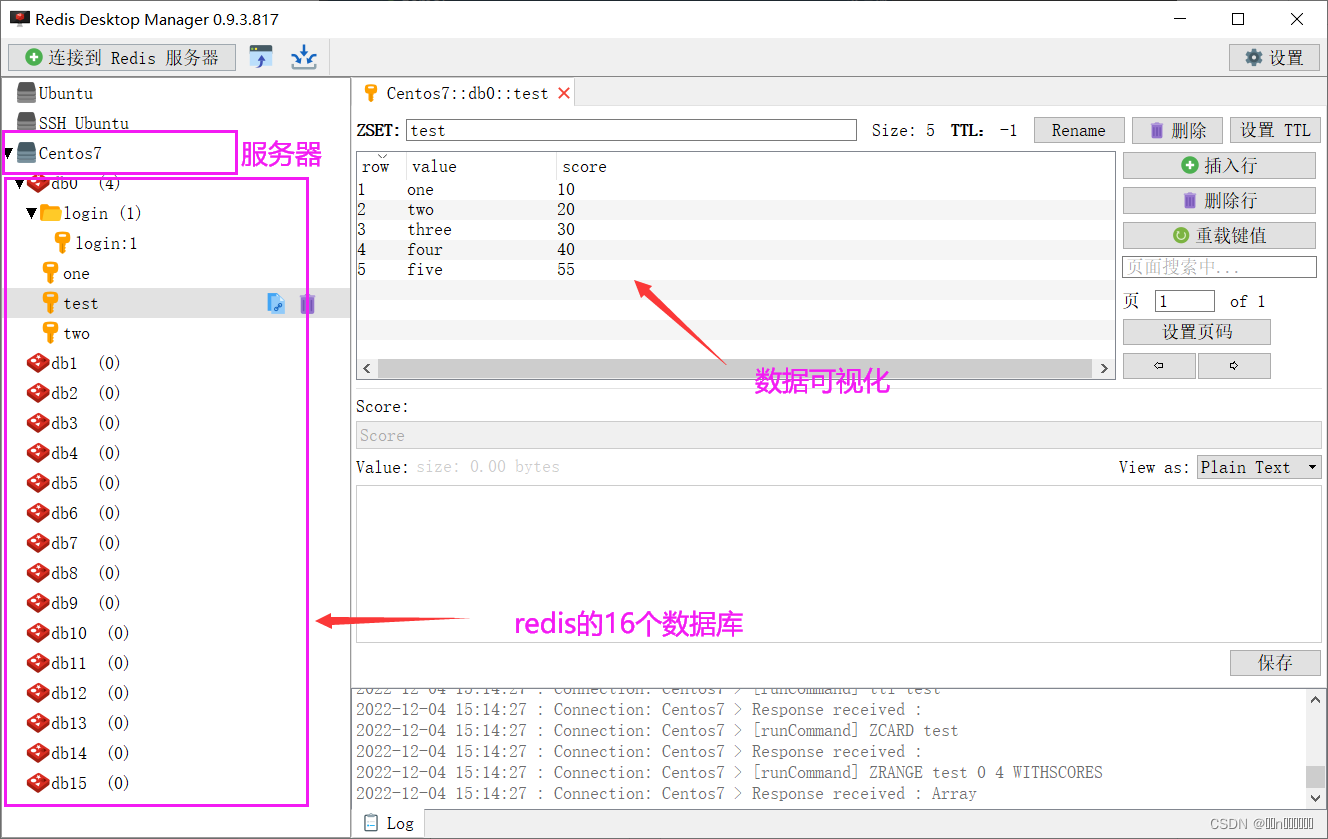The width and height of the screenshot is (1328, 839).
Task: Click the Rename button
Action: coord(1078,129)
